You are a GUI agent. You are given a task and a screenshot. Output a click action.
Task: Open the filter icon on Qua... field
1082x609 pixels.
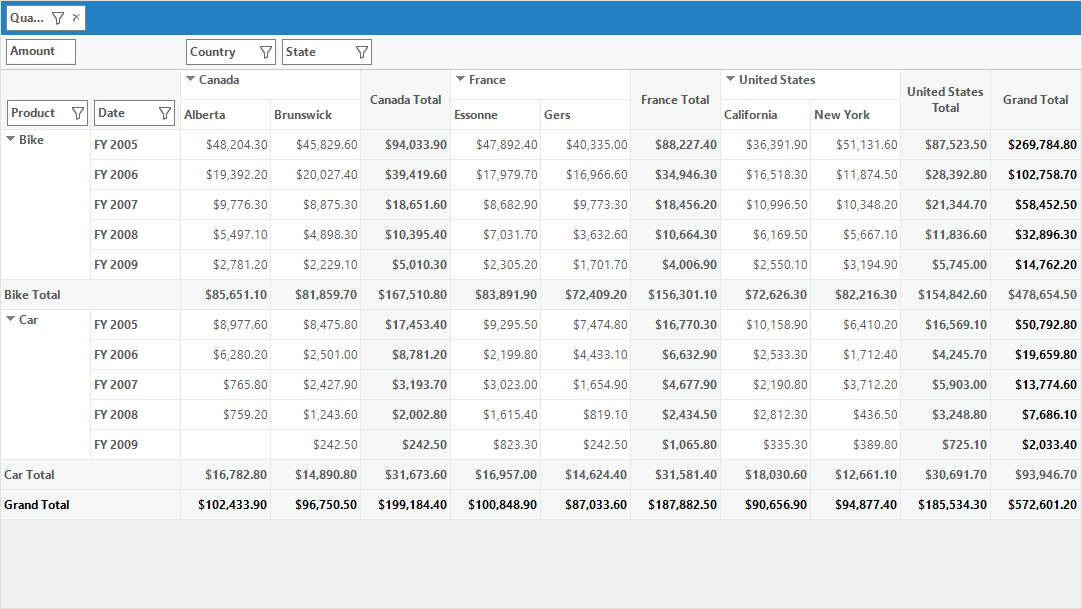click(58, 18)
